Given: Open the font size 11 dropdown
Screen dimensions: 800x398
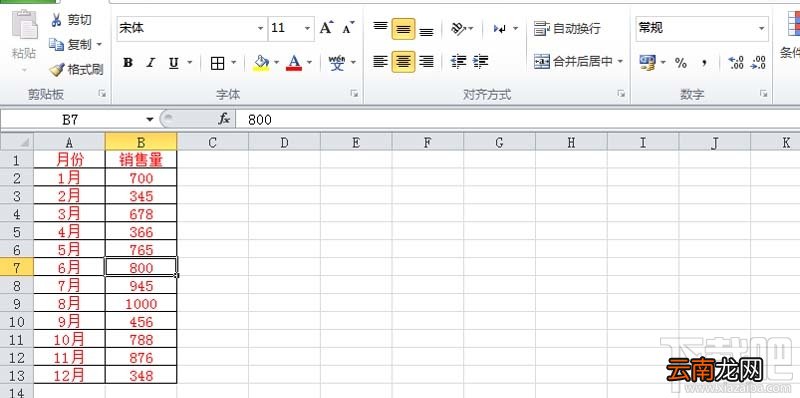Looking at the screenshot, I should click(308, 28).
